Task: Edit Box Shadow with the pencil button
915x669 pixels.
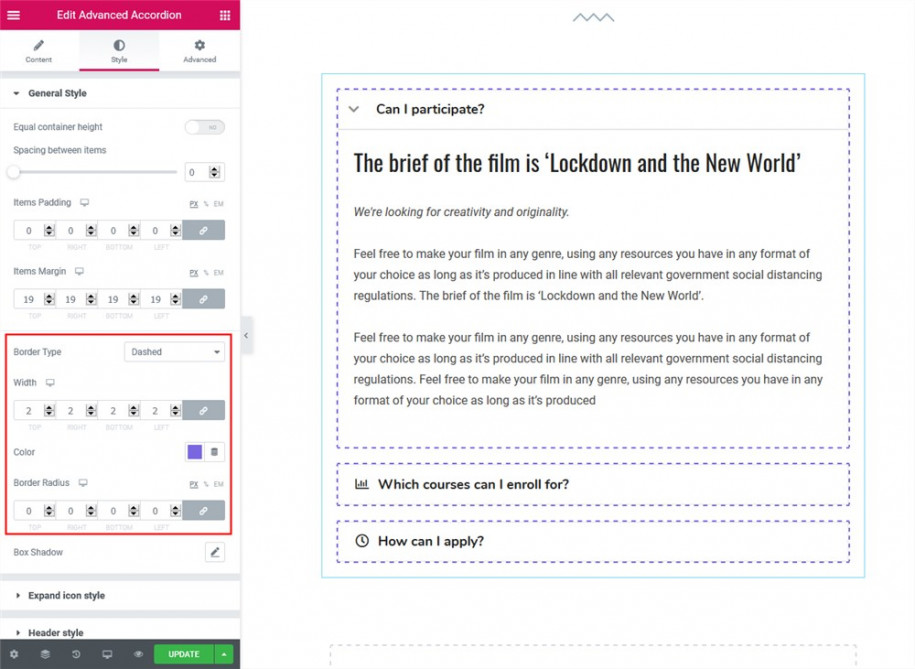Action: point(214,551)
